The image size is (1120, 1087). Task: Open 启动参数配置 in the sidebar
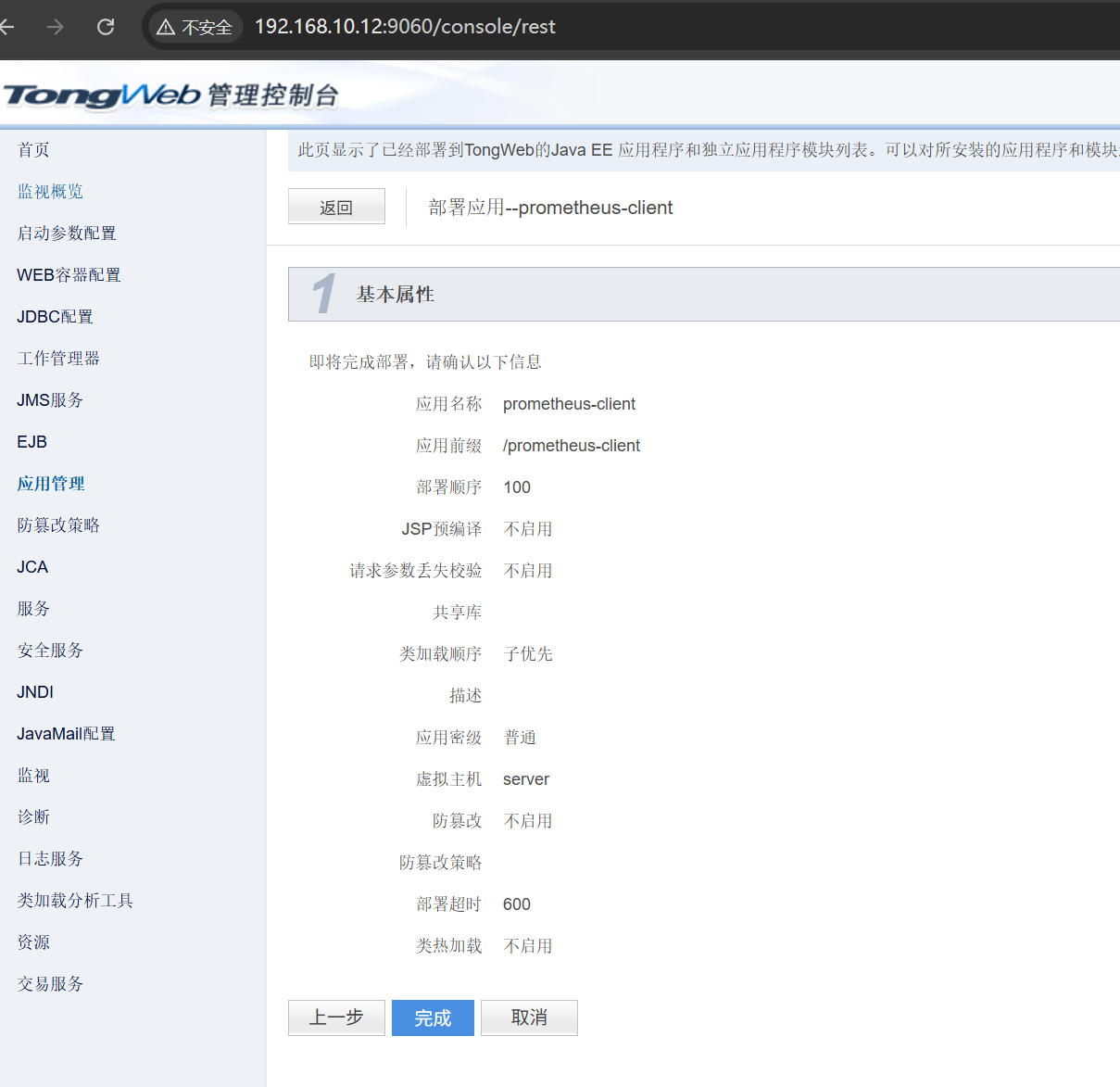pos(67,234)
